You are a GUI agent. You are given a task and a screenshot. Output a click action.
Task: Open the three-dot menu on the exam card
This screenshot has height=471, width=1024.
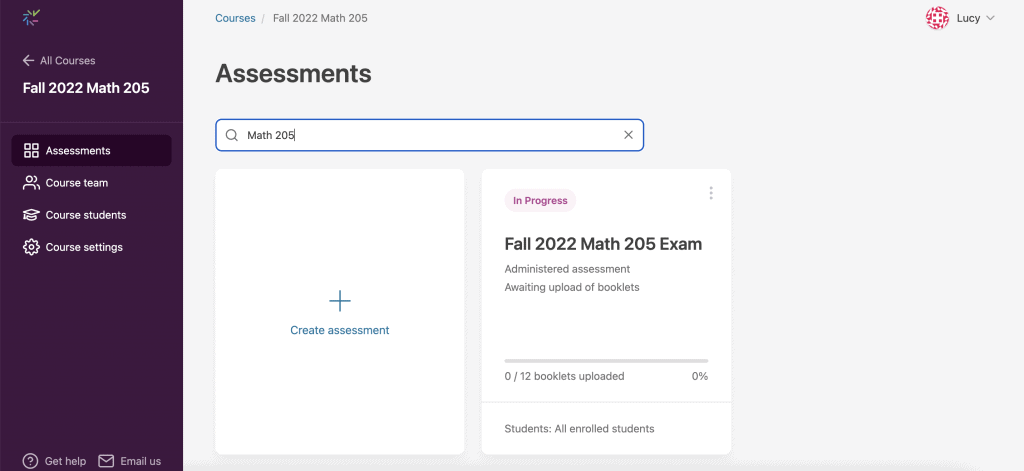pos(711,193)
